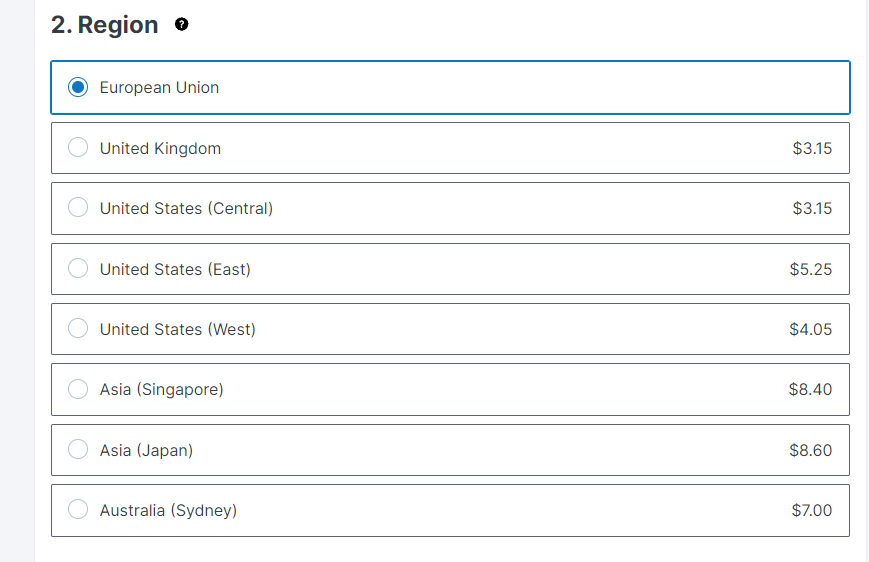Screen dimensions: 869x562
Task: Click the $8.40 Singapore price
Action: [810, 390]
